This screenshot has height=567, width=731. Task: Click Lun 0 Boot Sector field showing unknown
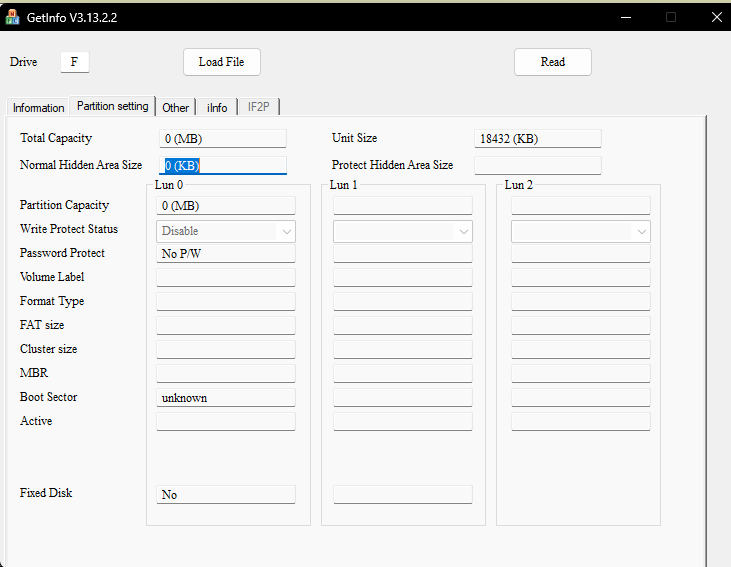point(226,398)
